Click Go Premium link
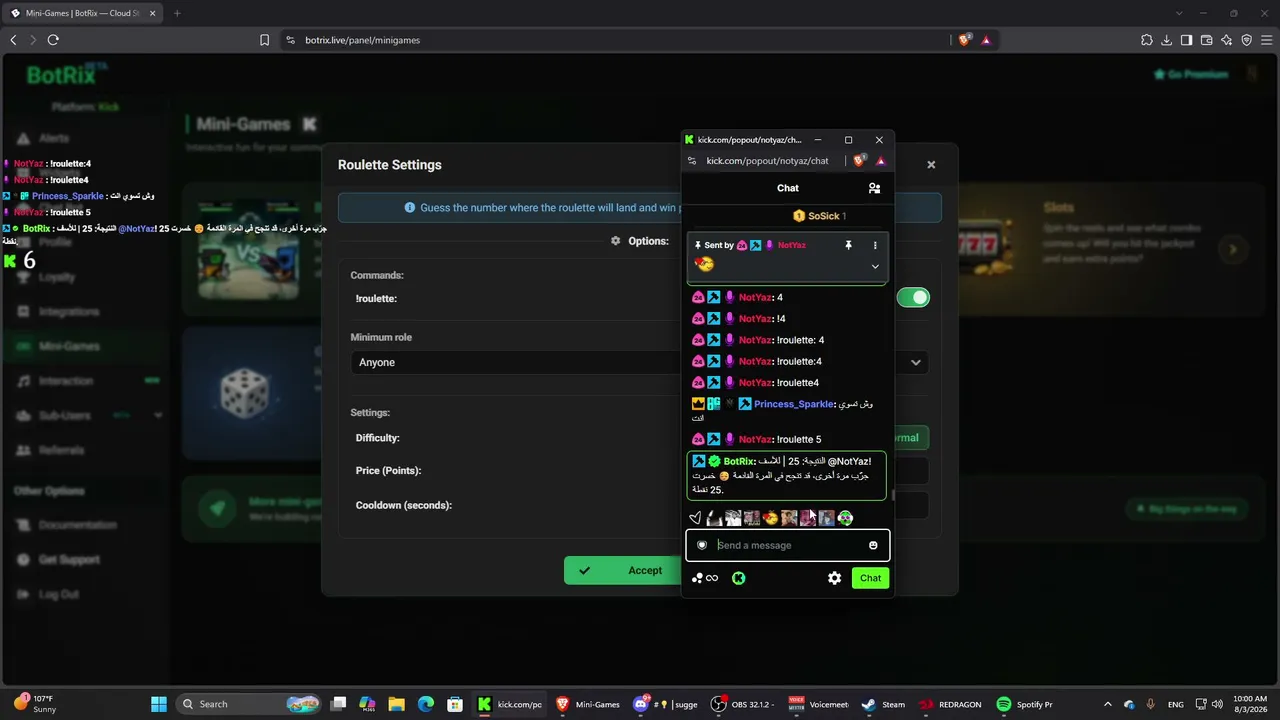 pos(1190,74)
